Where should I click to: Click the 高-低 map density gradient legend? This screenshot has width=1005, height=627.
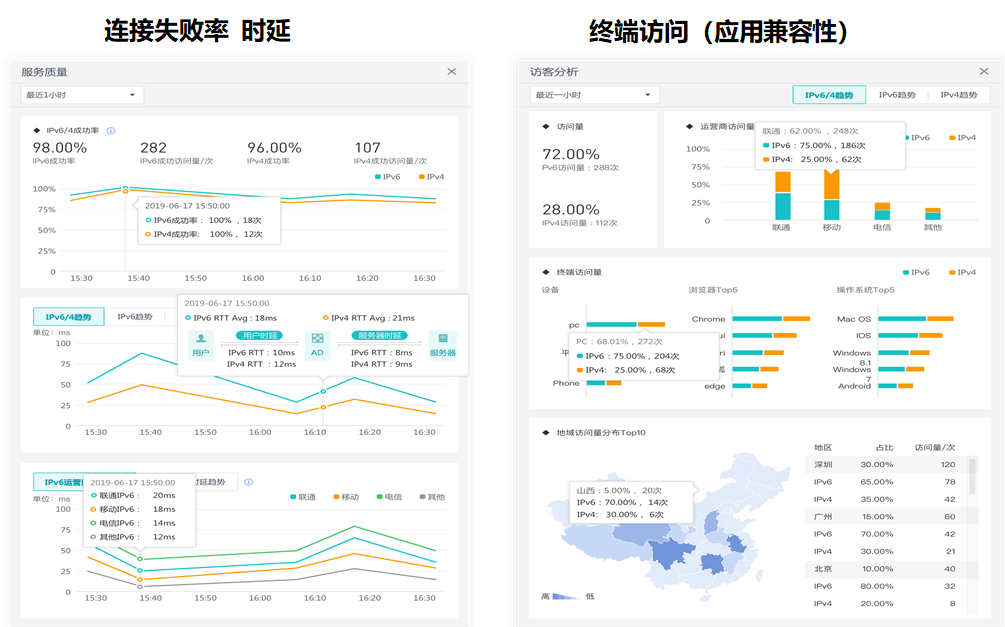coord(568,596)
